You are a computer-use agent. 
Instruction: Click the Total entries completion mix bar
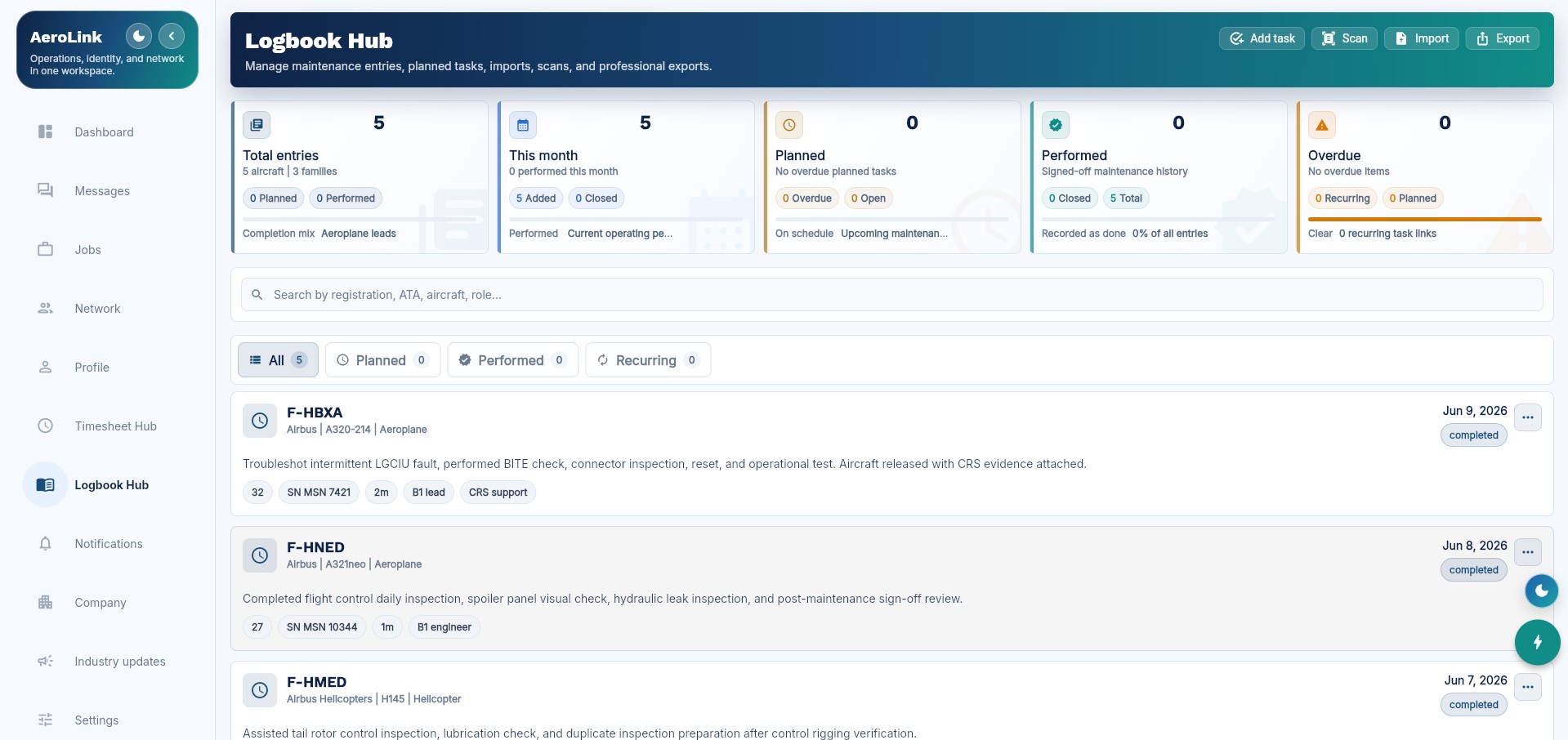pos(360,220)
